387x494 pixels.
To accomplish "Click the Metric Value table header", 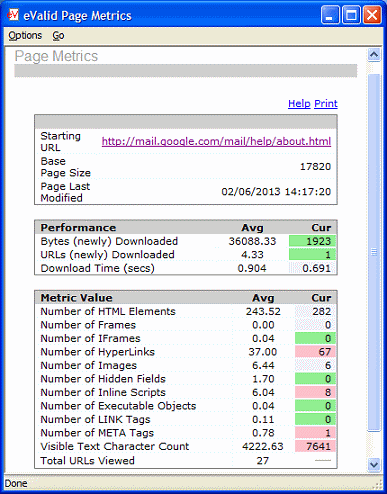I will (x=76, y=298).
